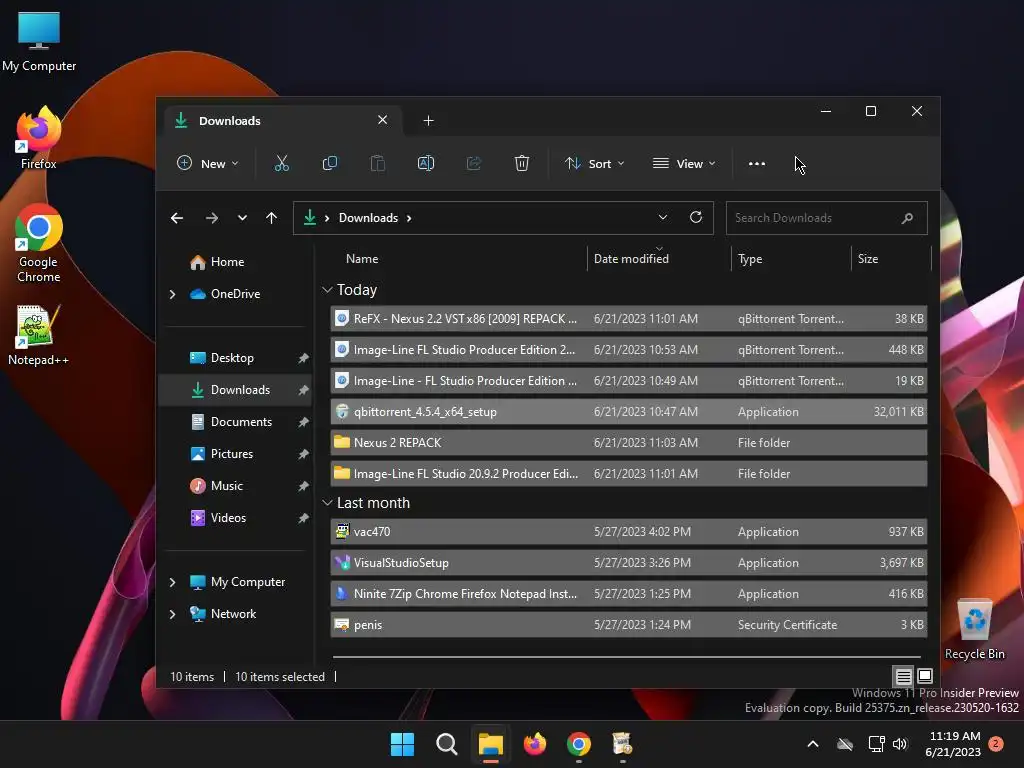
Task: Select the Downloads tab
Action: [281, 121]
